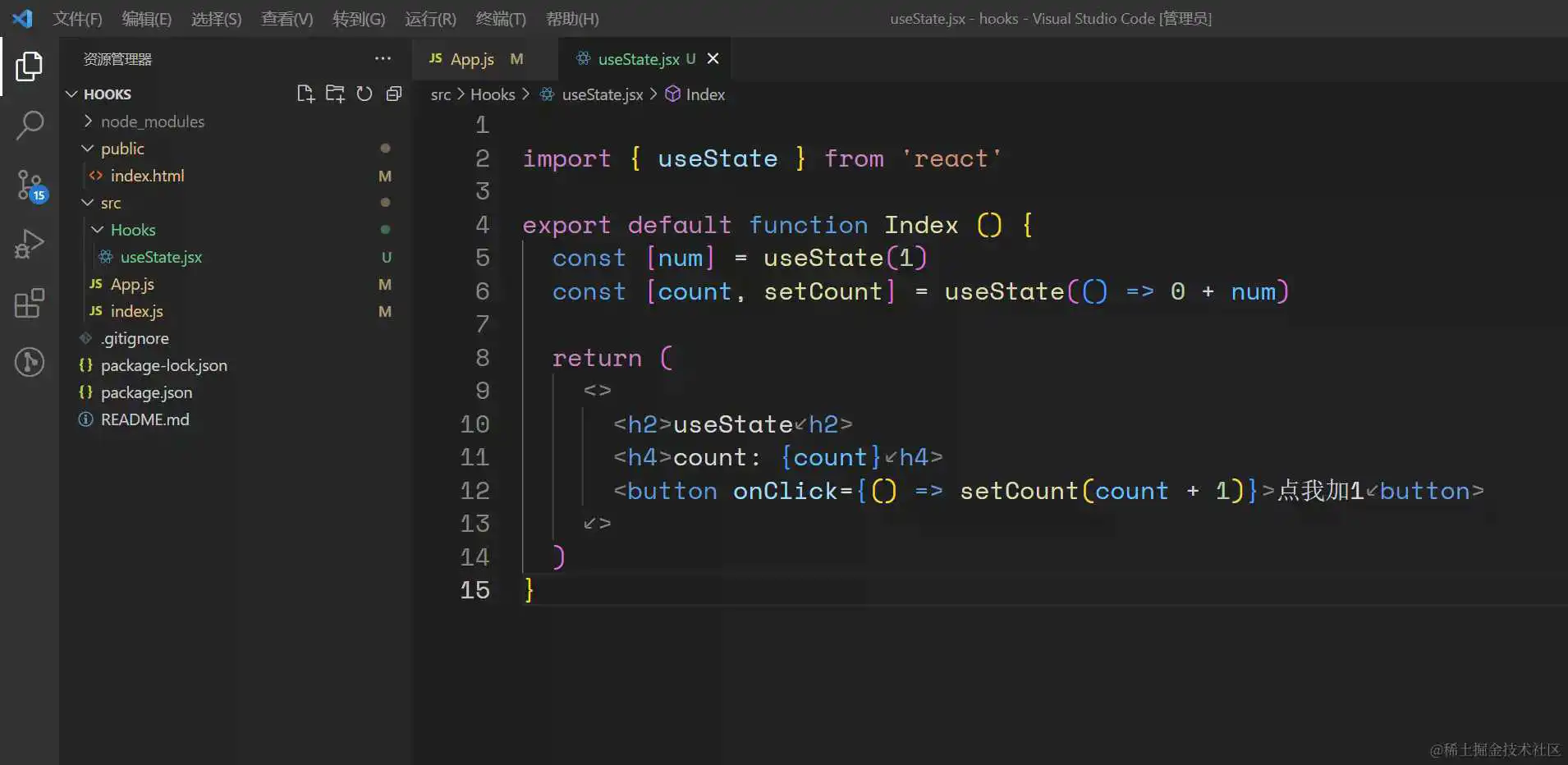
Task: Open the .gitignore file
Action: click(135, 337)
